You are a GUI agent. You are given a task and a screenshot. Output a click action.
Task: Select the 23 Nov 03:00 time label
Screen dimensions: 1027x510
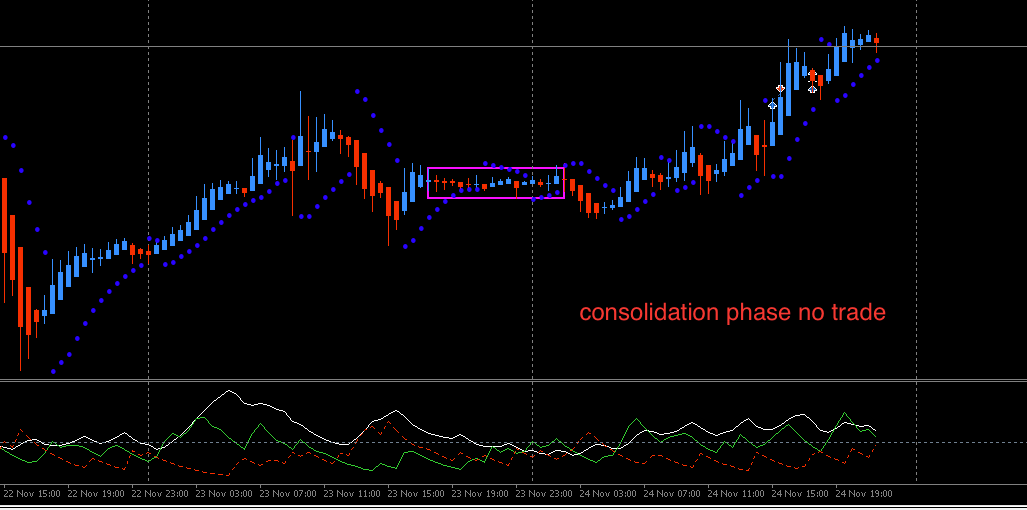(224, 493)
